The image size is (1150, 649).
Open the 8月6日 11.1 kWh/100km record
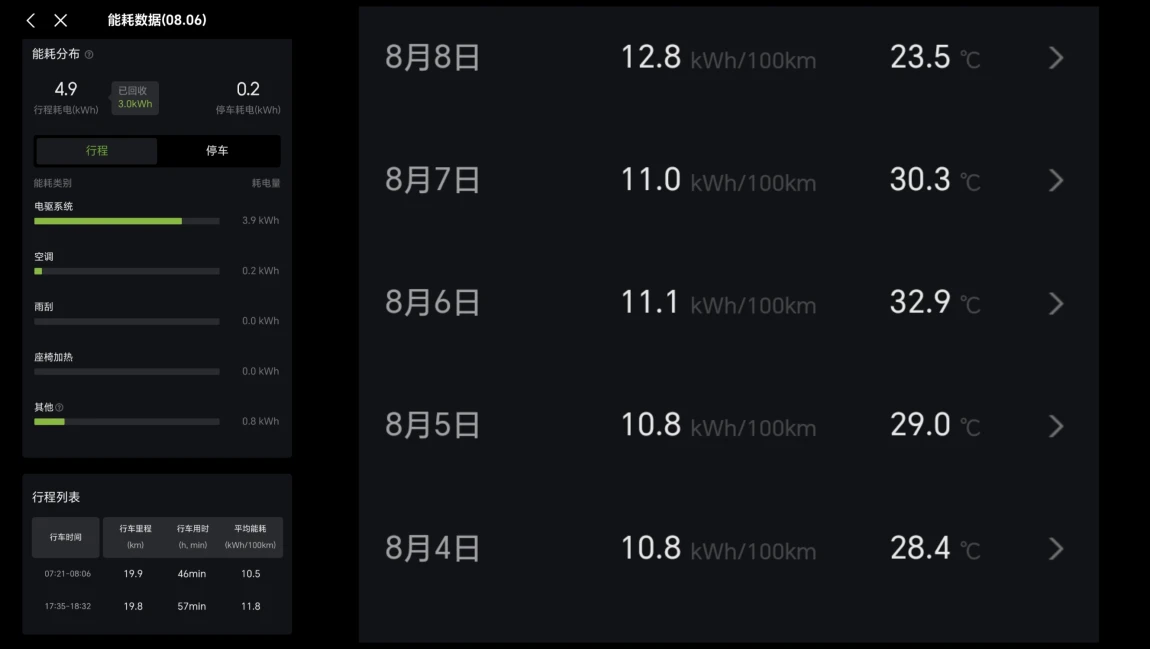coord(728,303)
